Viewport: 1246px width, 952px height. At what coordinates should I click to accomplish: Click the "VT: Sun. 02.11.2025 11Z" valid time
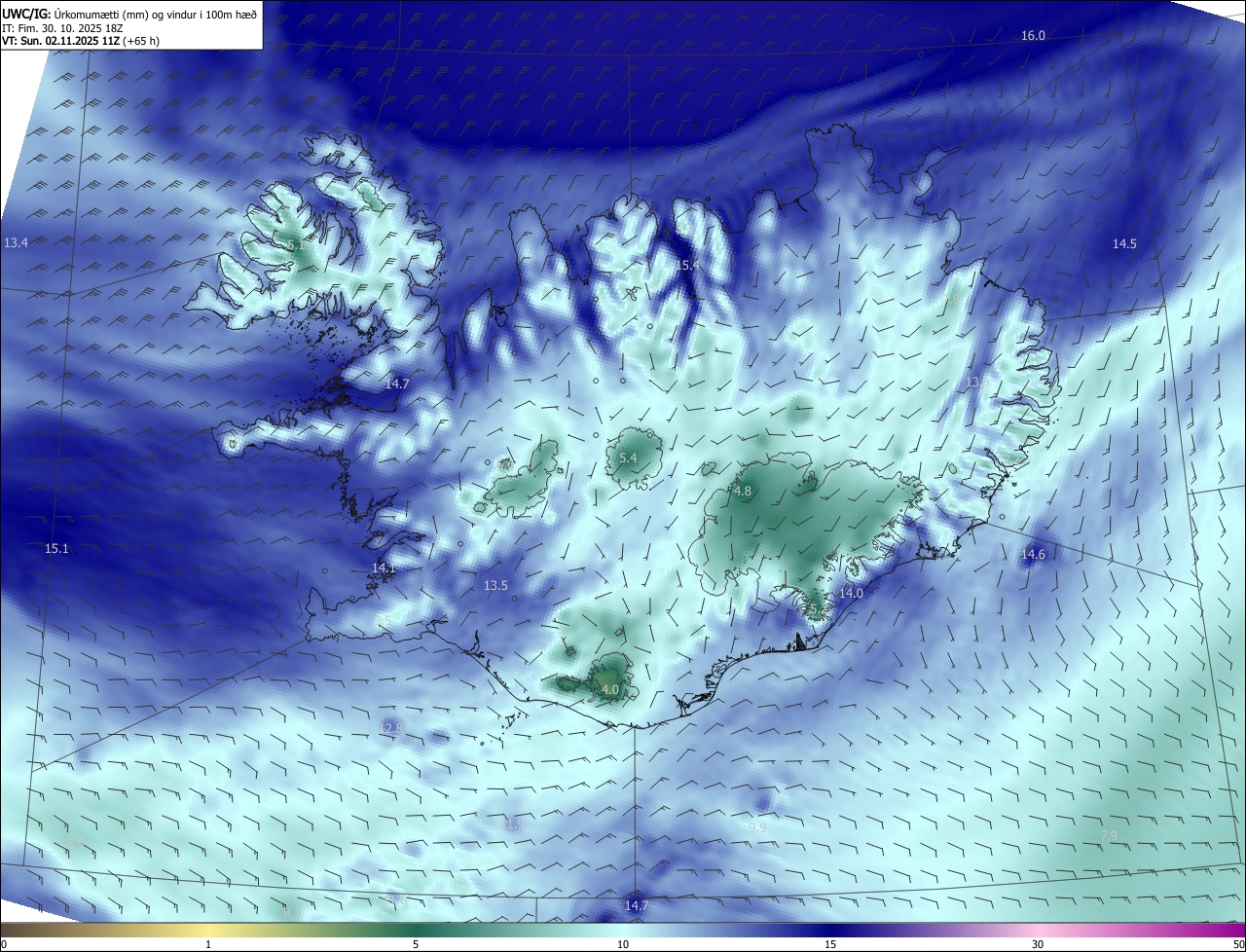(60, 41)
